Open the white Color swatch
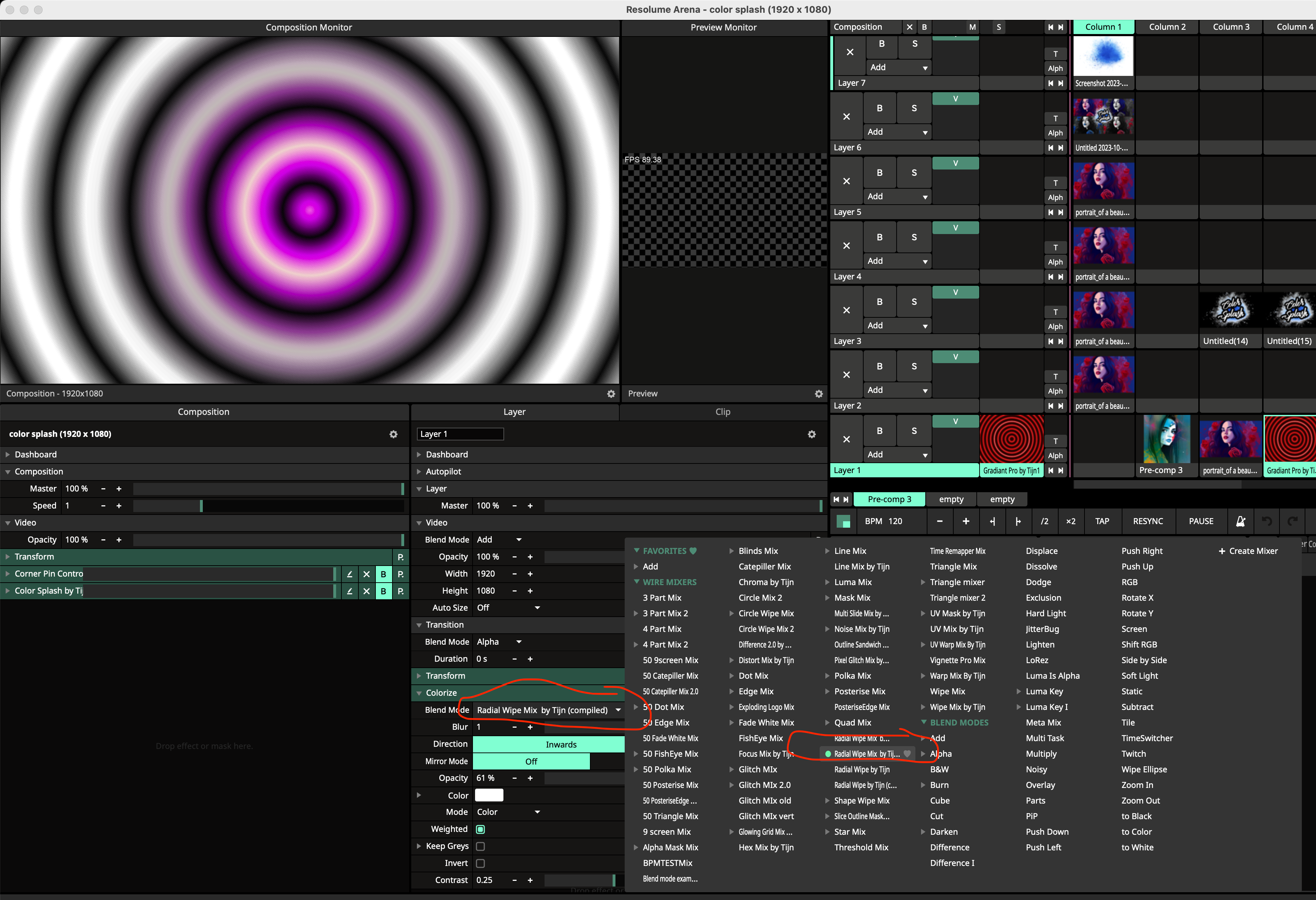This screenshot has width=1316, height=900. [x=489, y=795]
